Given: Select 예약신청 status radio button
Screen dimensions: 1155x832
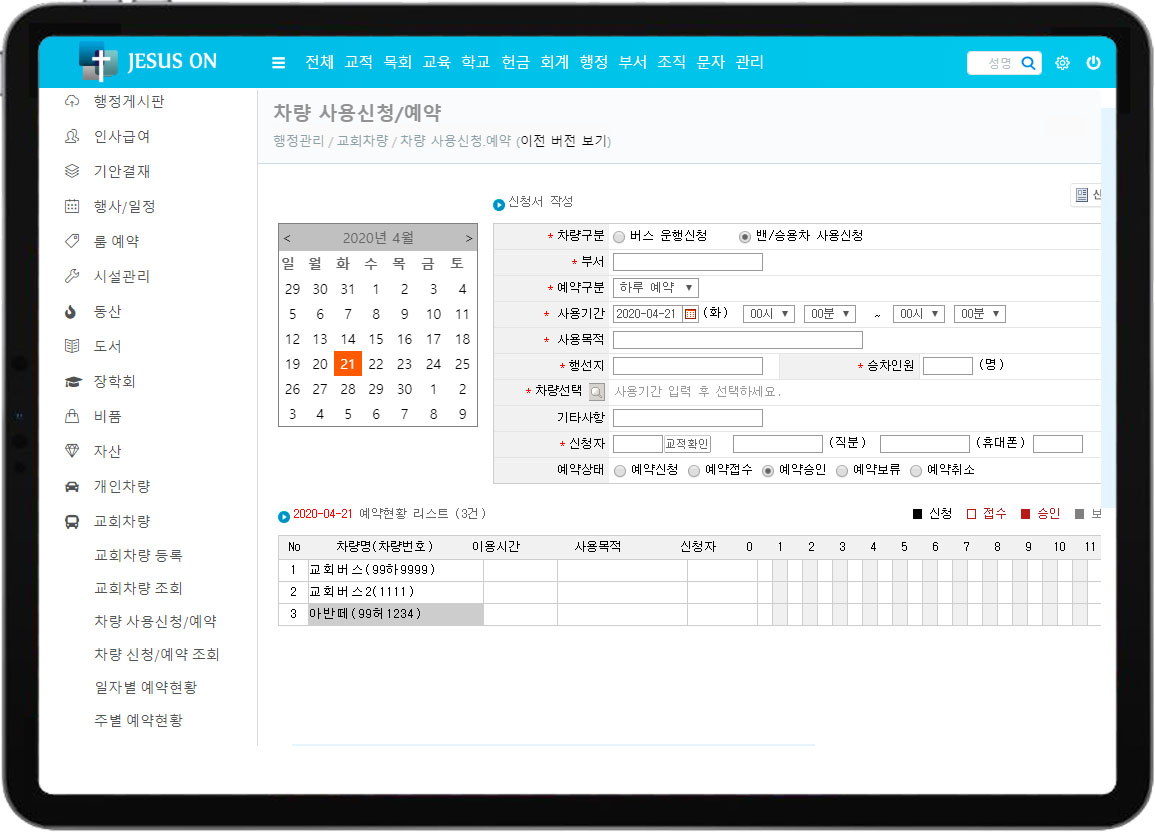Looking at the screenshot, I should click(x=620, y=470).
